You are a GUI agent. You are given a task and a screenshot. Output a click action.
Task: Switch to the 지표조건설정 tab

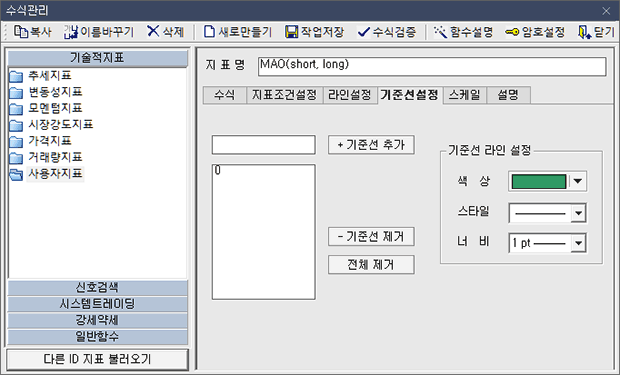click(x=285, y=95)
